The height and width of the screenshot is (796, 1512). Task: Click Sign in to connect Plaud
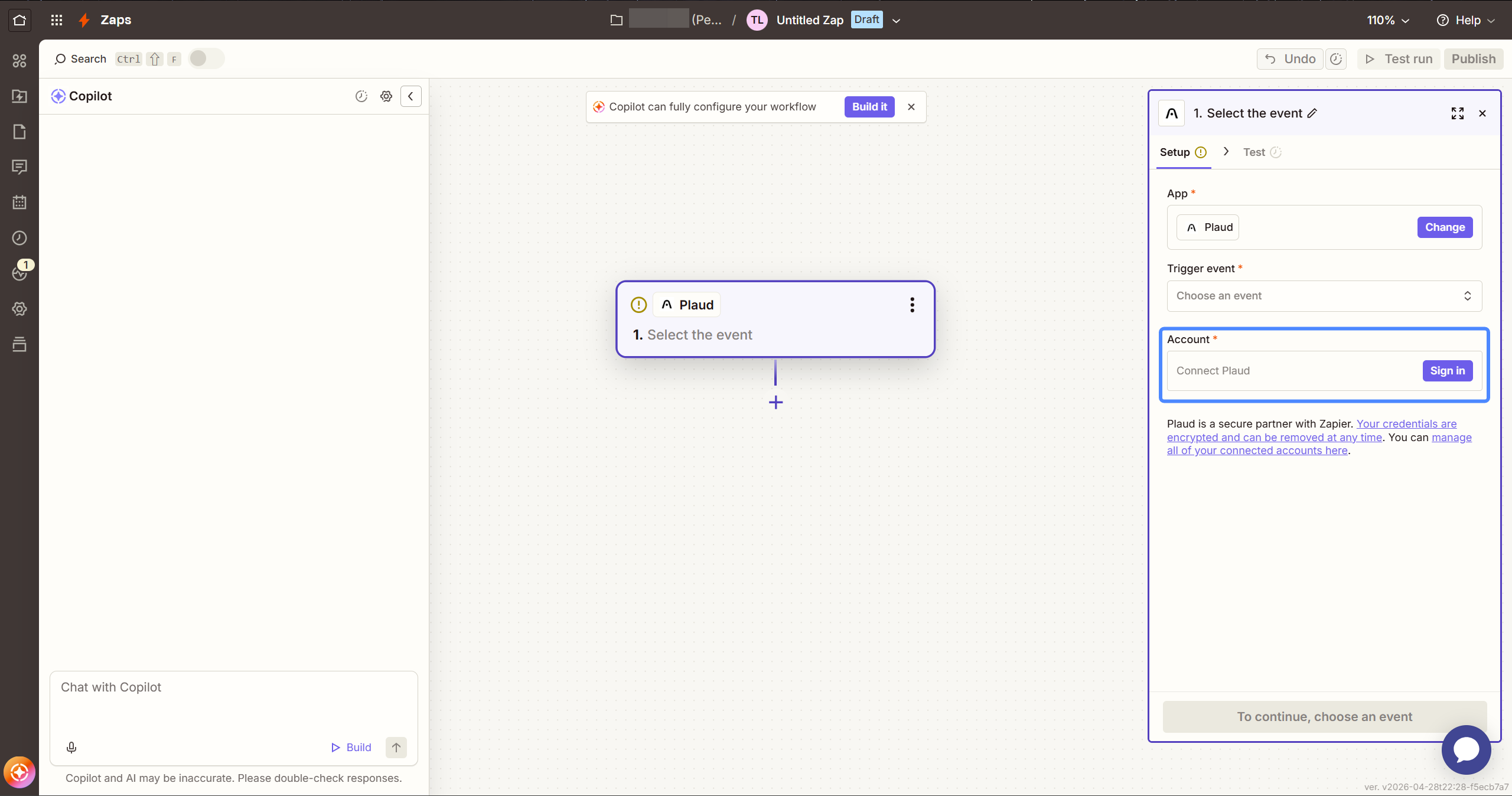(x=1448, y=371)
